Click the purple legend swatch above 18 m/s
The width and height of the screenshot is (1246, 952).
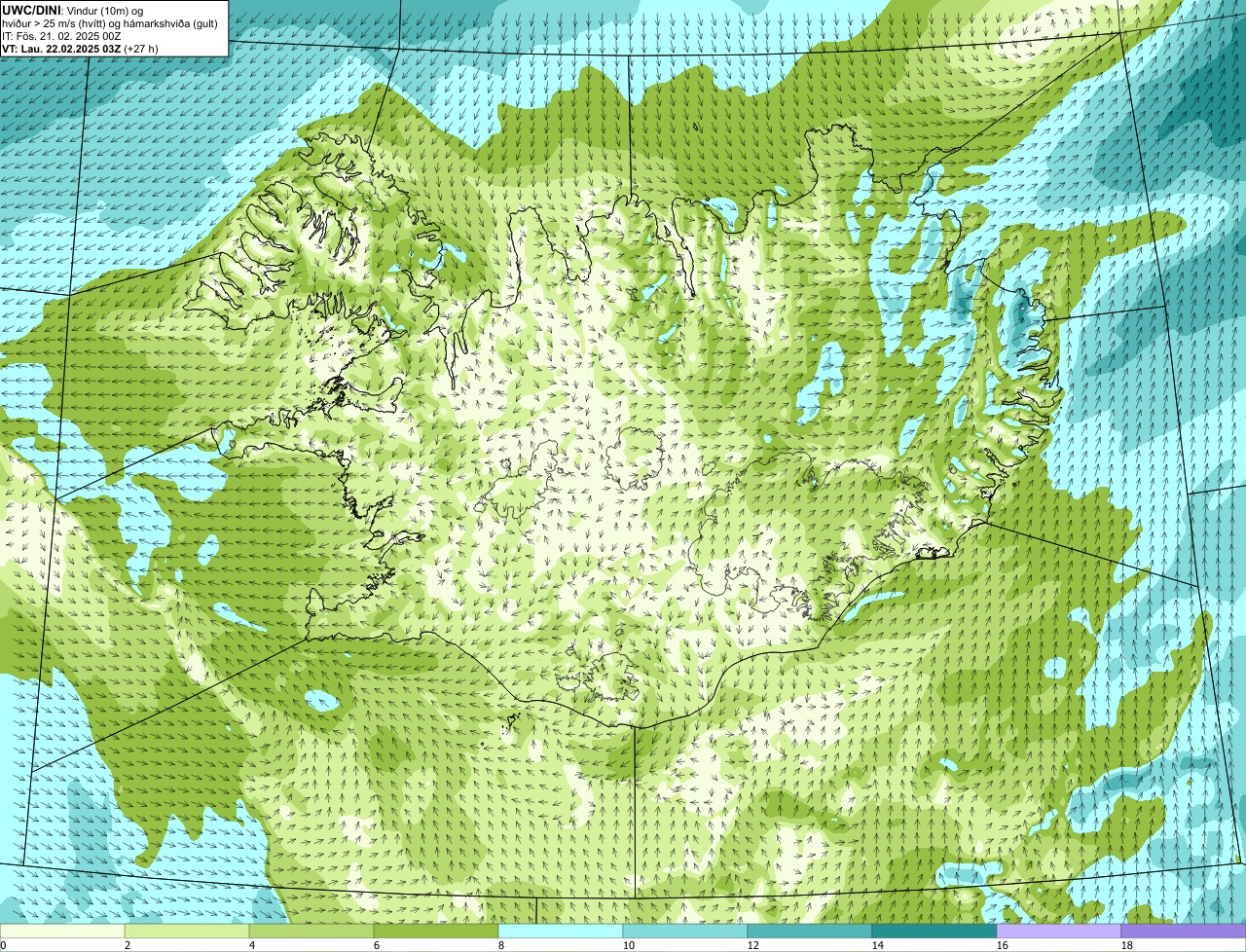pos(1184,932)
